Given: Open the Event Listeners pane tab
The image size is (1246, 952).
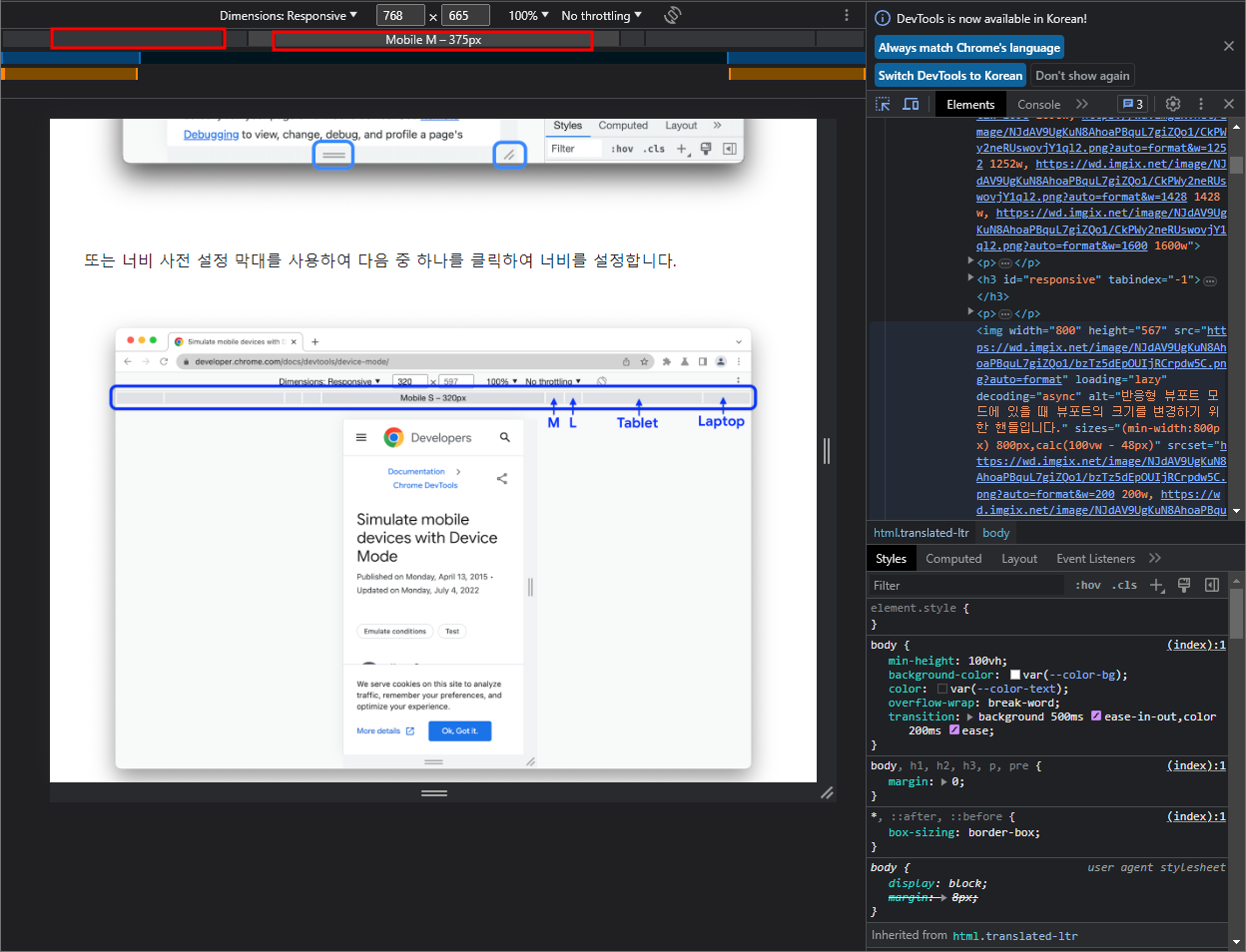Looking at the screenshot, I should 1095,559.
